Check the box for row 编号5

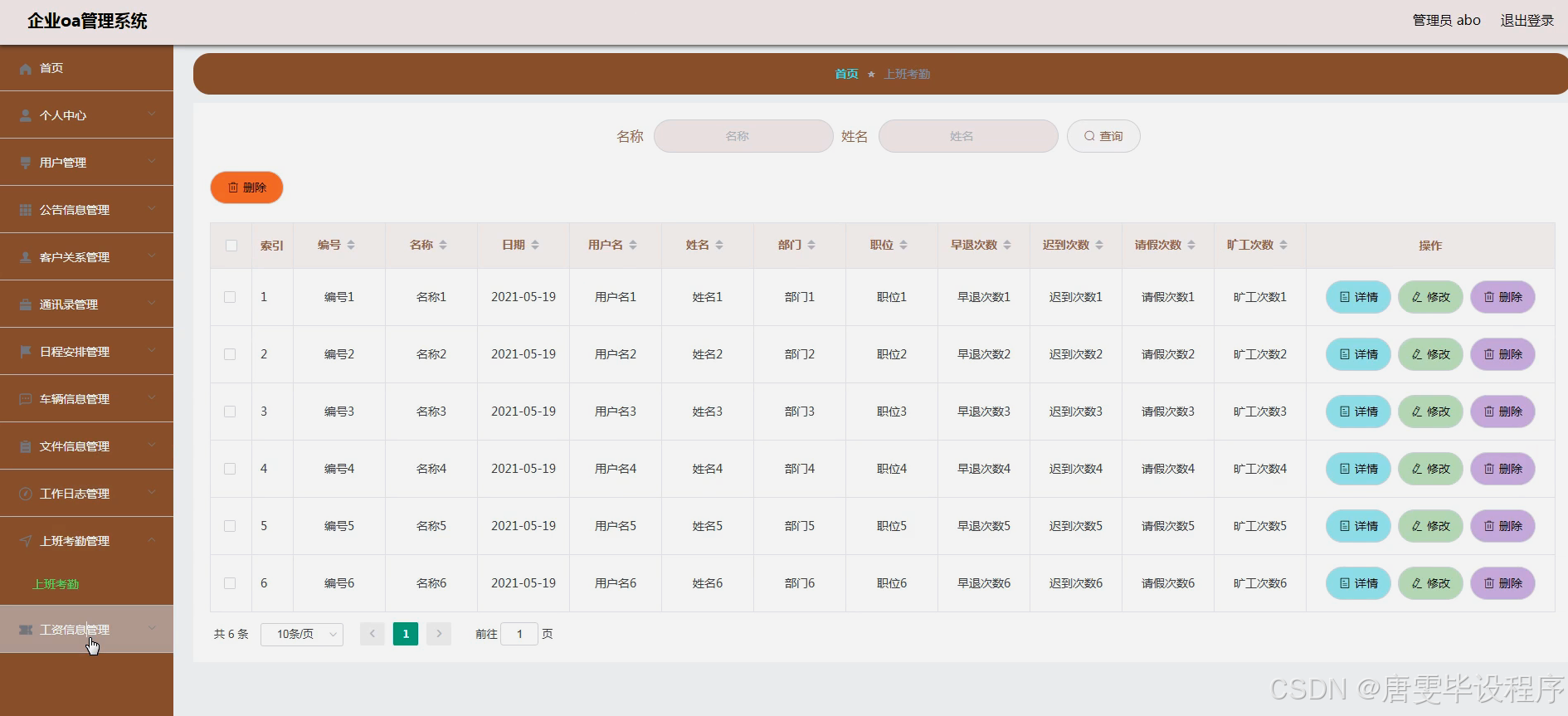click(230, 526)
